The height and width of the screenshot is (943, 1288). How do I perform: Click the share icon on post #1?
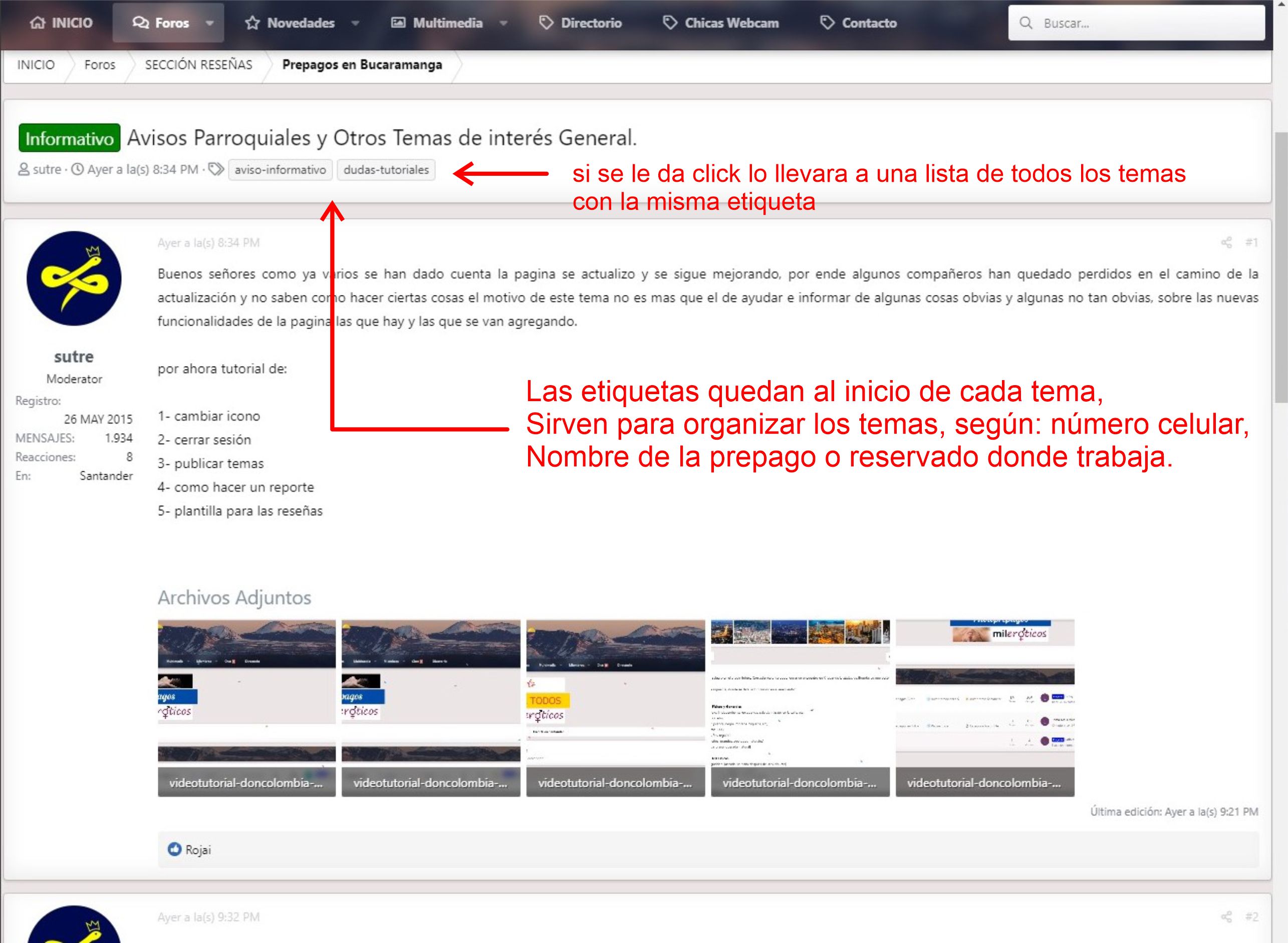point(1226,242)
